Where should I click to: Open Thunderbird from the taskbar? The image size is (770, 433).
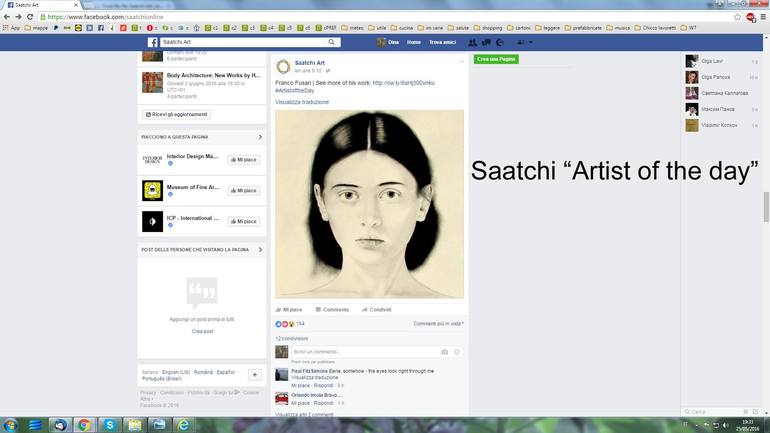coord(60,425)
